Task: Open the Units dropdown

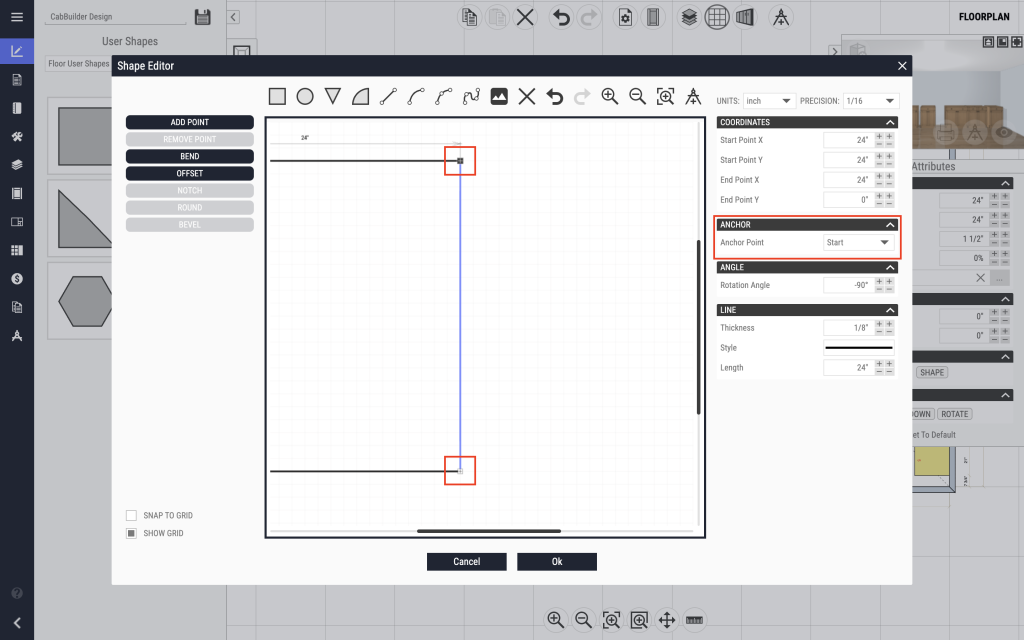Action: pyautogui.click(x=769, y=101)
